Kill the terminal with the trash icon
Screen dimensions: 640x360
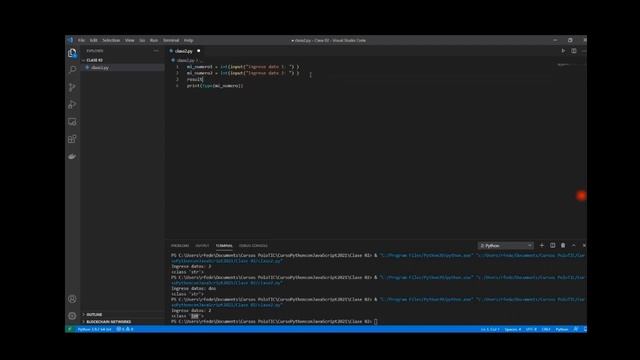pos(563,245)
